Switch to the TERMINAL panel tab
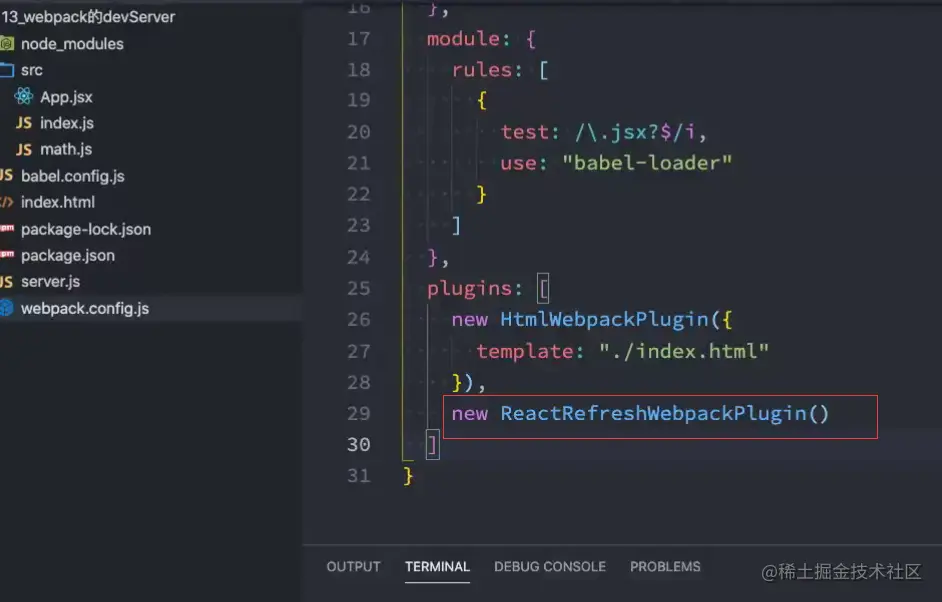 click(437, 567)
